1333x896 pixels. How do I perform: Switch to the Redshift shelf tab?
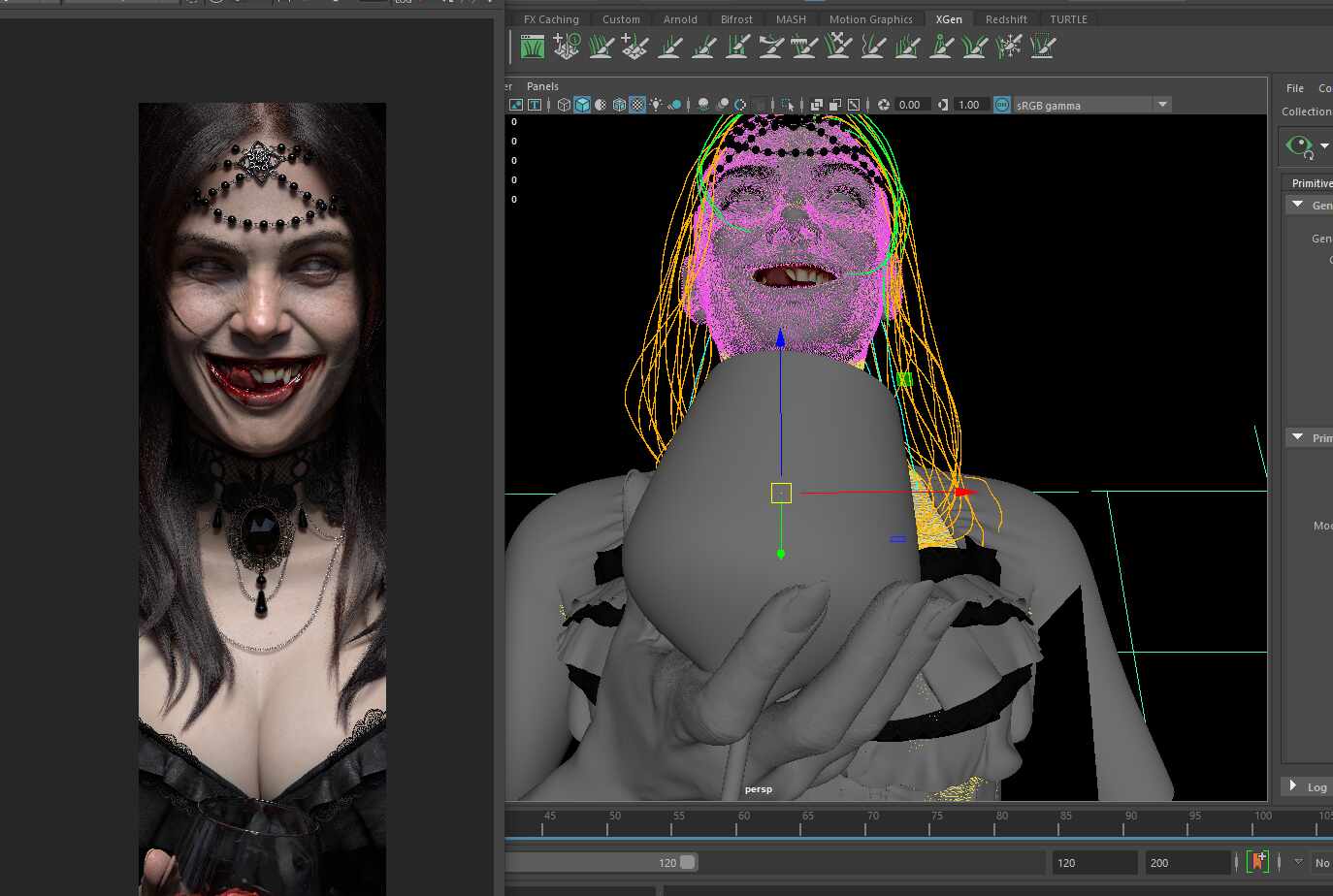point(1005,19)
